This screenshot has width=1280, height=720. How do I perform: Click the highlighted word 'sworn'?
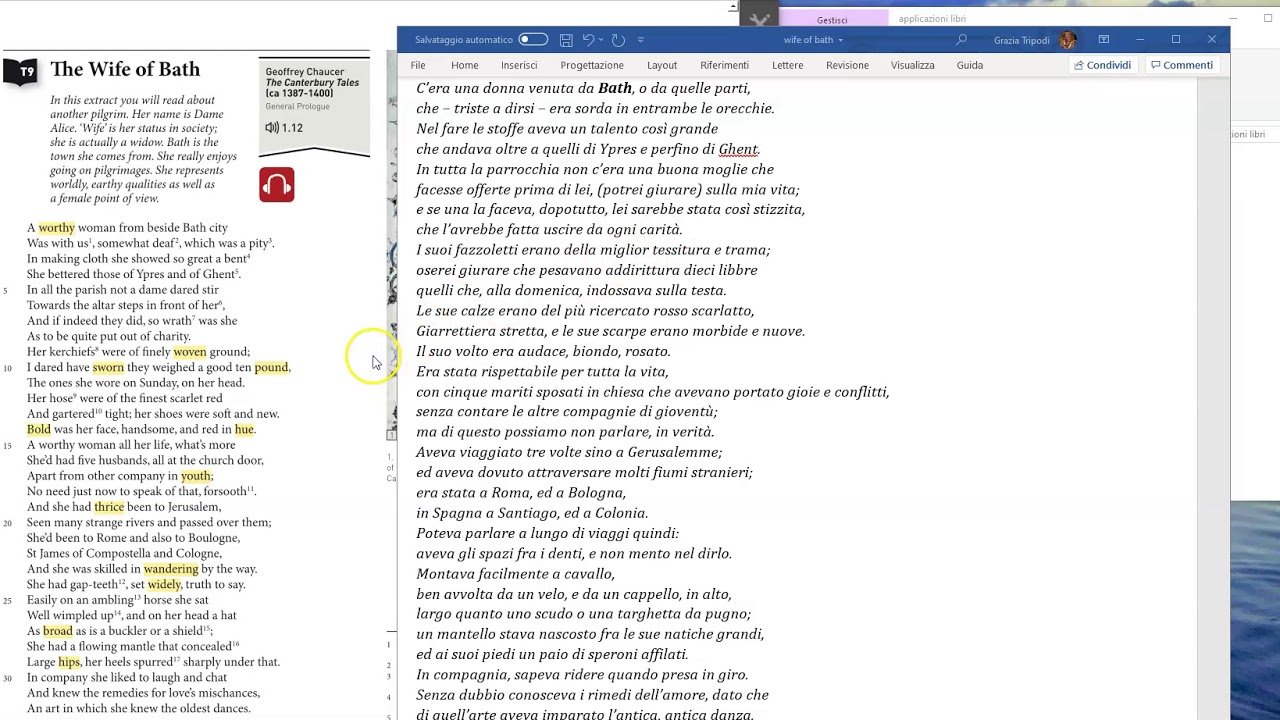coord(108,367)
